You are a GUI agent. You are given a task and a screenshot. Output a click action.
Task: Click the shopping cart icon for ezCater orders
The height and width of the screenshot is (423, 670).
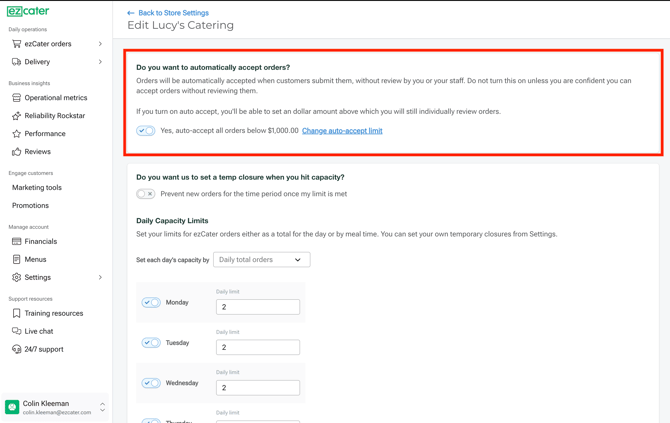coord(16,44)
